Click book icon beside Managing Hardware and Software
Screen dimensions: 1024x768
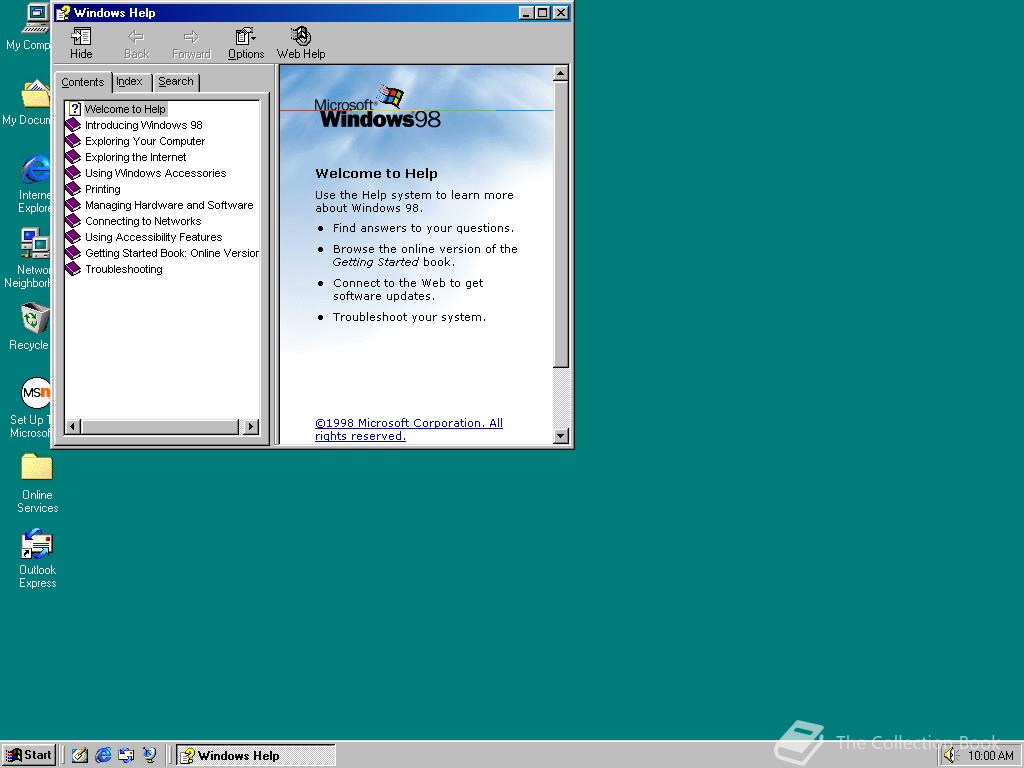pos(73,205)
